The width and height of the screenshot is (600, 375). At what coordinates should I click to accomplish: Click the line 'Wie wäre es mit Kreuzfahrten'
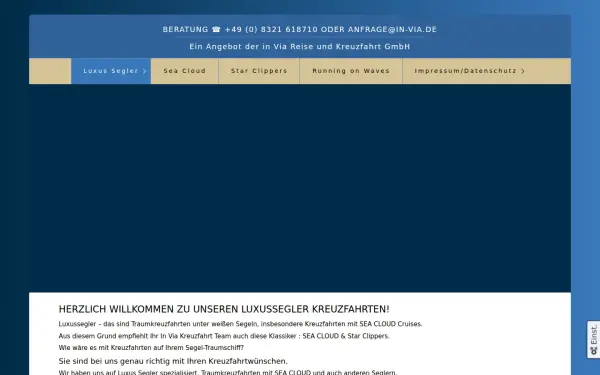[151, 348]
